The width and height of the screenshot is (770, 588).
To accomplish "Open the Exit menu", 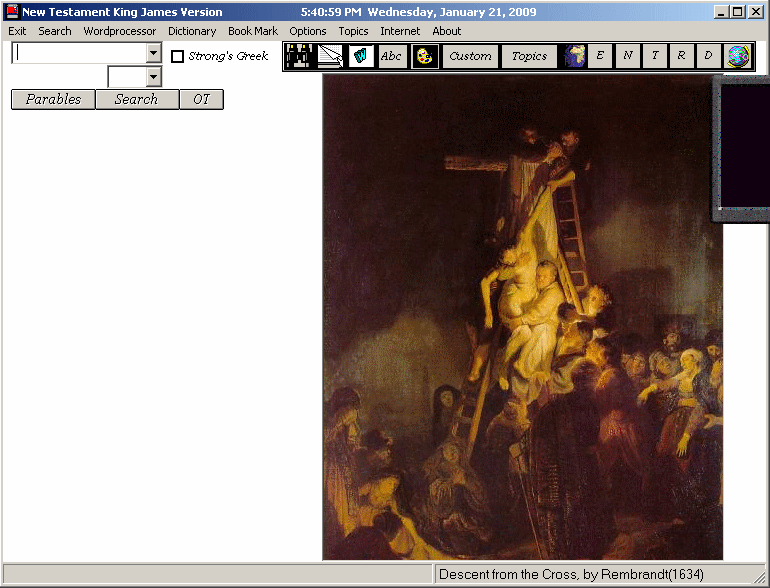I will tap(17, 31).
